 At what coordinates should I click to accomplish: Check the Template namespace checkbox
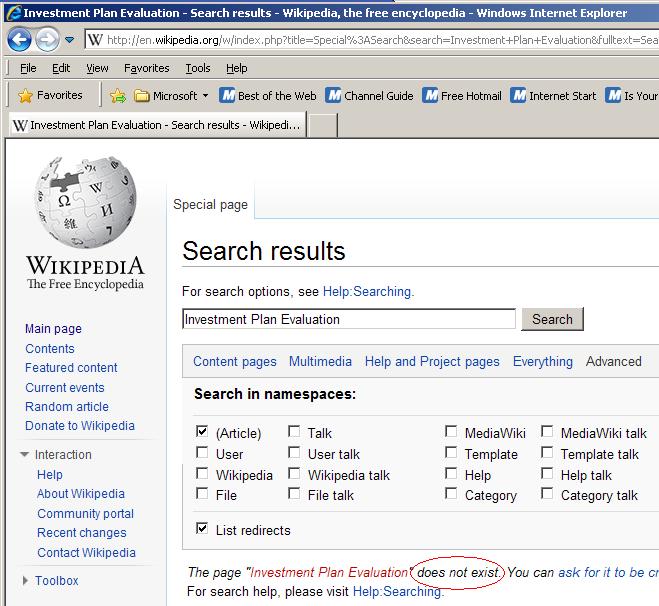[x=451, y=452]
